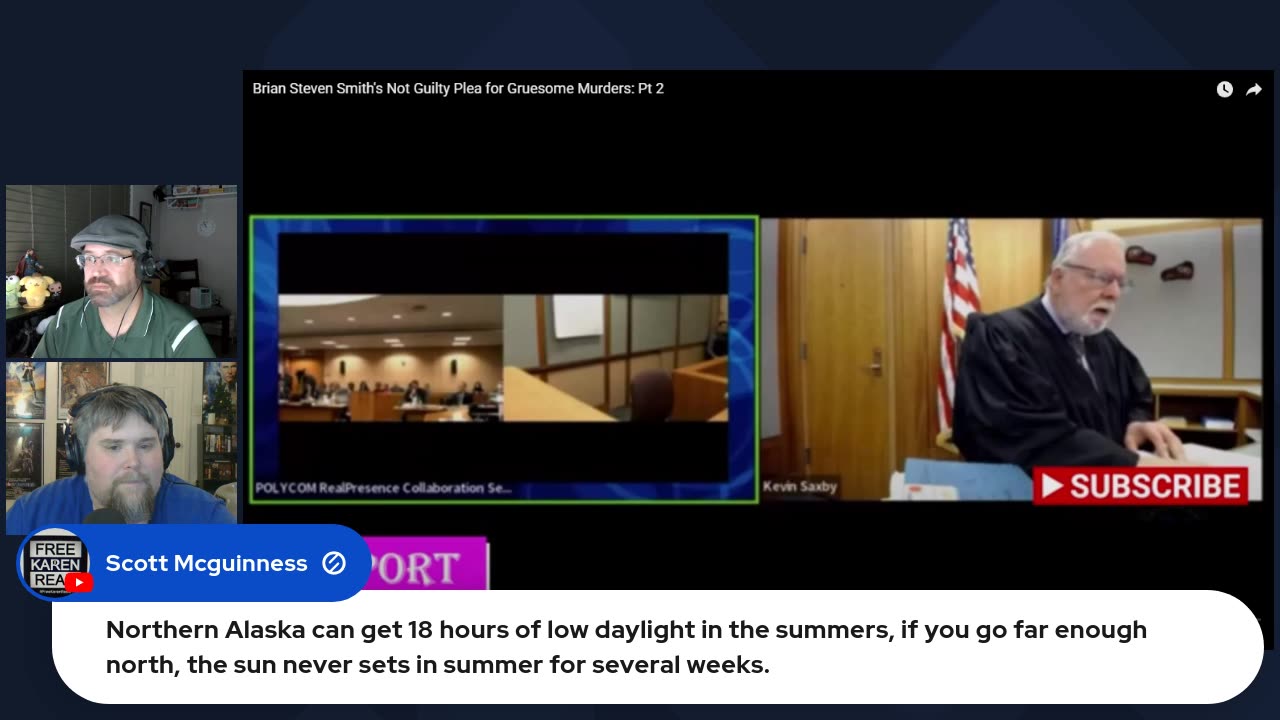Click the Share arrow icon
Viewport: 1280px width, 720px height.
tap(1253, 89)
